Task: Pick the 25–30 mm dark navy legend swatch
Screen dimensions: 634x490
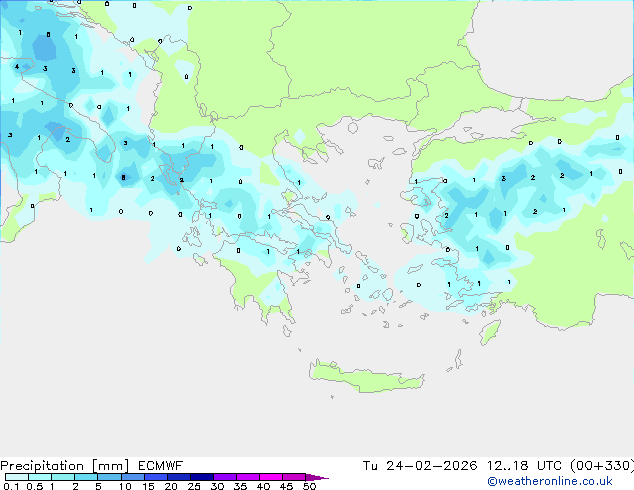Action: 201,477
